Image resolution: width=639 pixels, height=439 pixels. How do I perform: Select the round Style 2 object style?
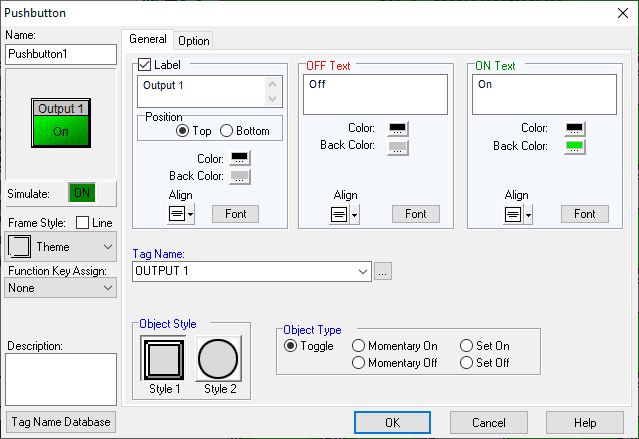coord(218,359)
